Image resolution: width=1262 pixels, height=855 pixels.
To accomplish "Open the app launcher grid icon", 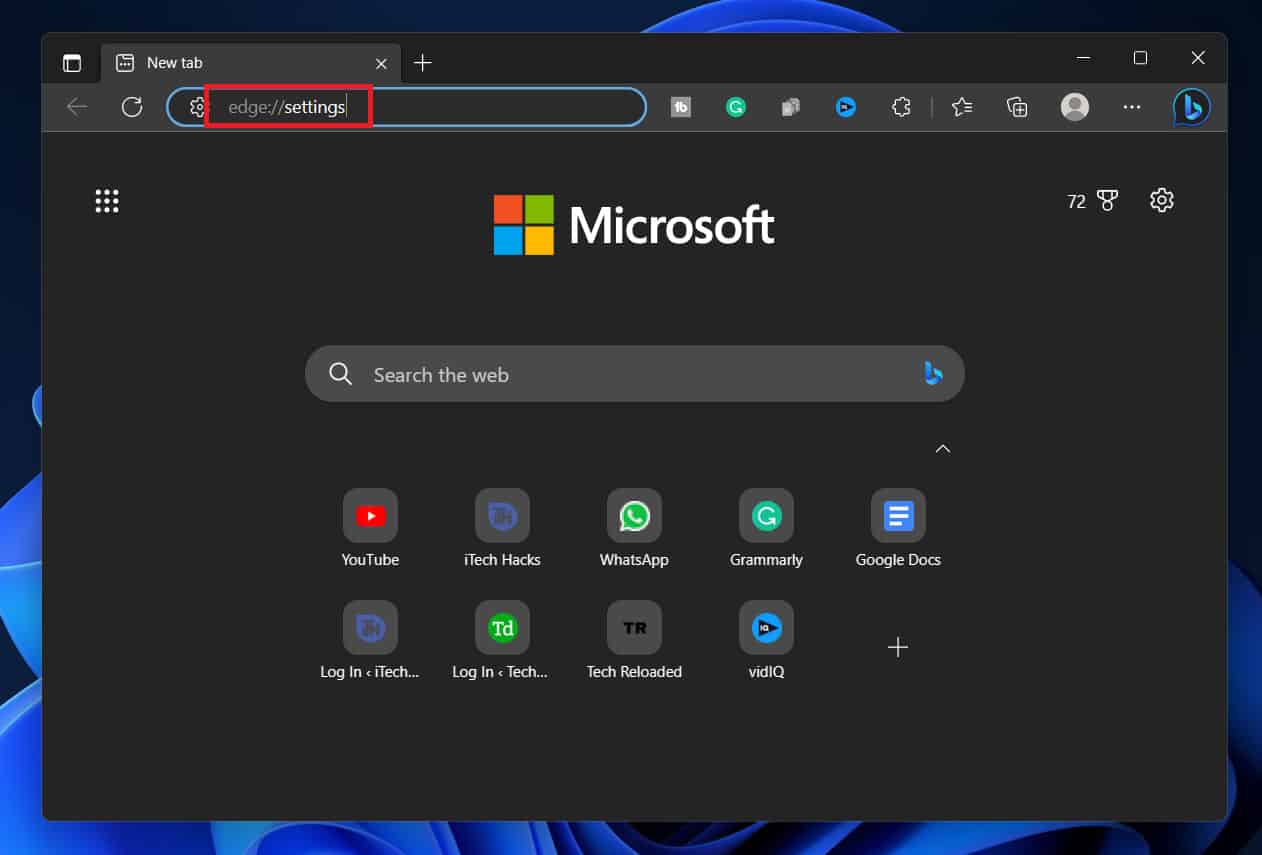I will pos(107,201).
